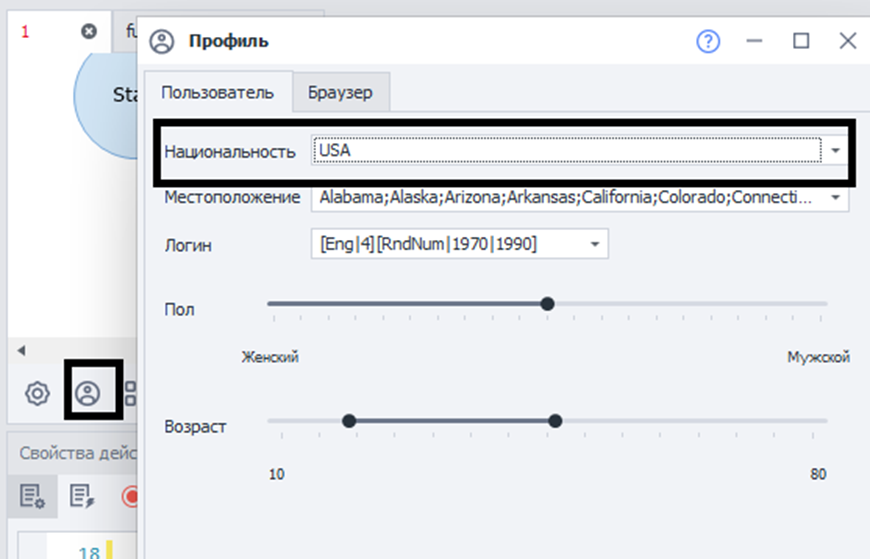Viewport: 870px width, 559px height.
Task: Click the upper Возраст slider handle
Action: click(555, 421)
